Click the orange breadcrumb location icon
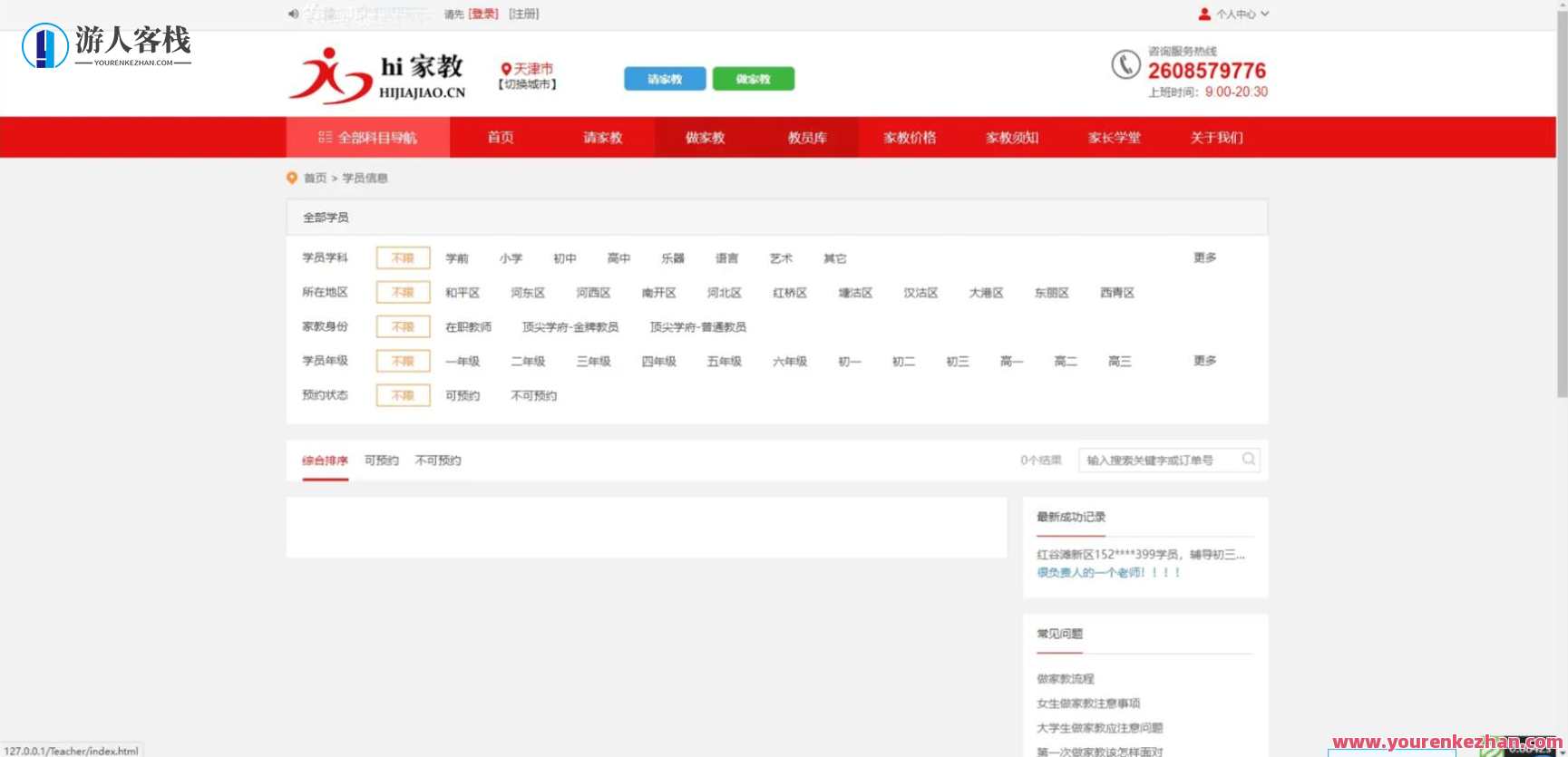 click(x=292, y=178)
